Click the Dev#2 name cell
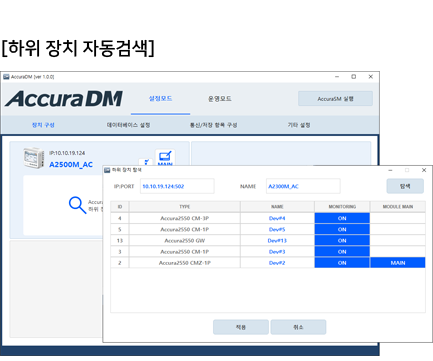Image resolution: width=433 pixels, height=361 pixels. tap(277, 263)
